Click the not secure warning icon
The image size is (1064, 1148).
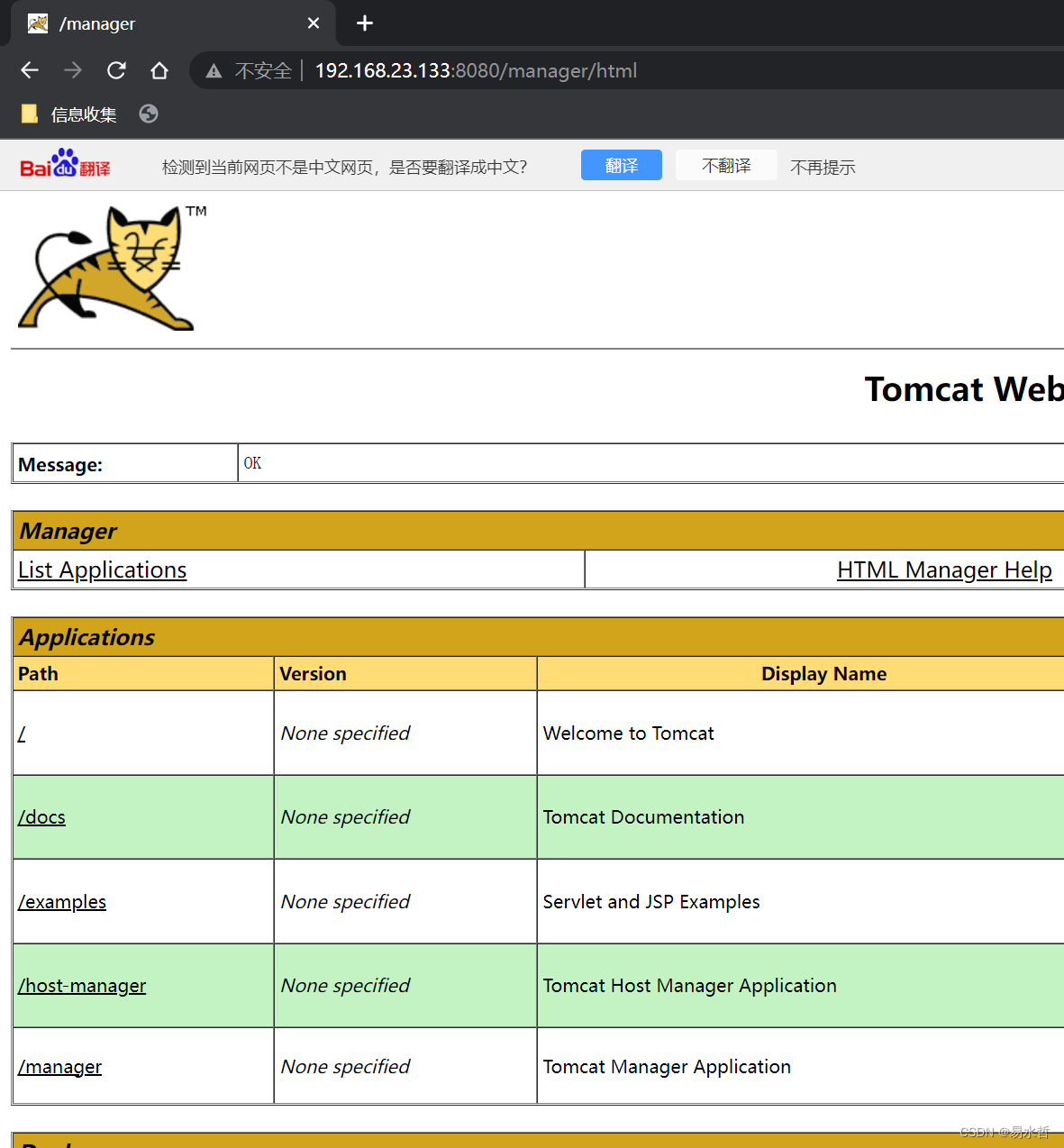click(214, 71)
